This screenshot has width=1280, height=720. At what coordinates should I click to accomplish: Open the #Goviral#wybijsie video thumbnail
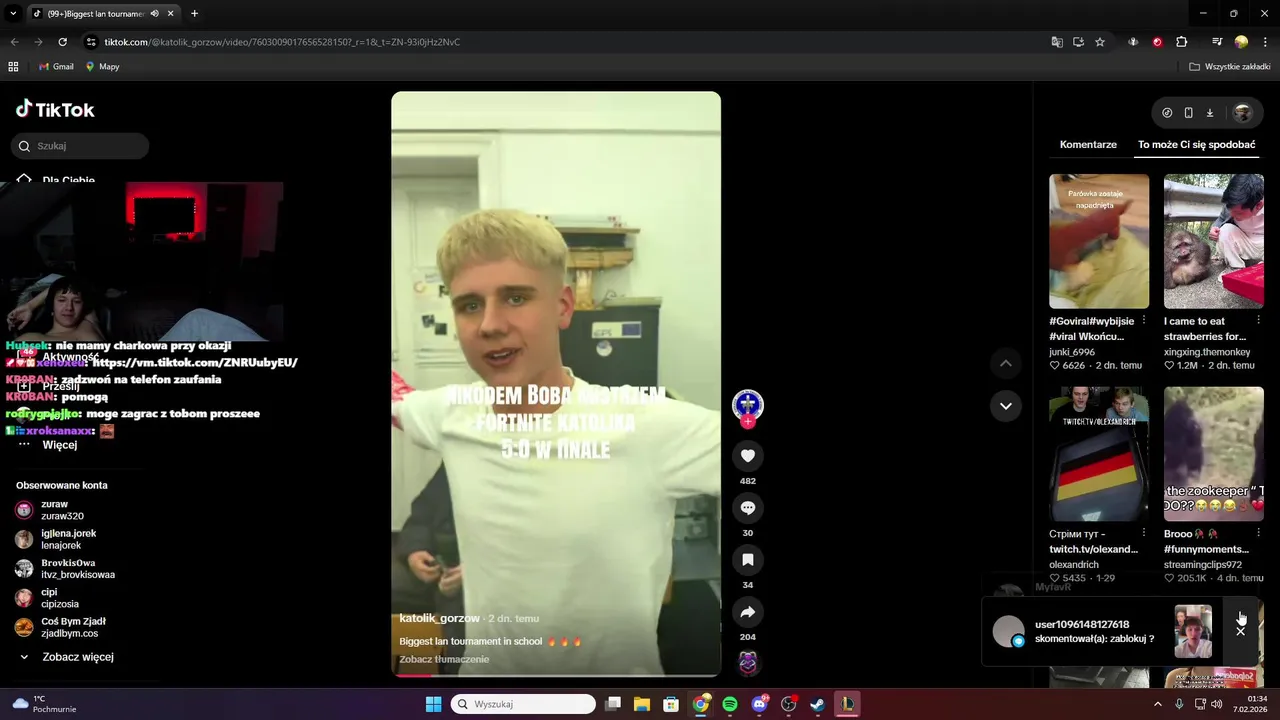(x=1099, y=241)
